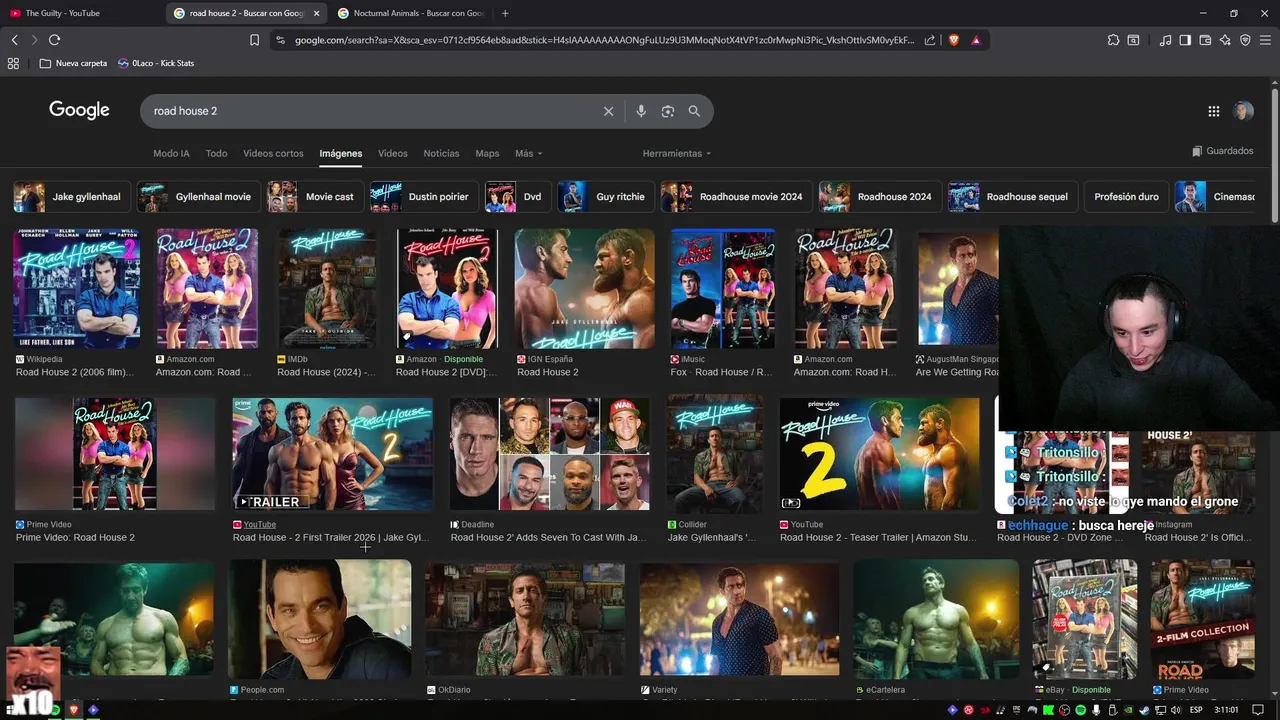Open the People.com image result
The width and height of the screenshot is (1280, 720).
[x=320, y=619]
